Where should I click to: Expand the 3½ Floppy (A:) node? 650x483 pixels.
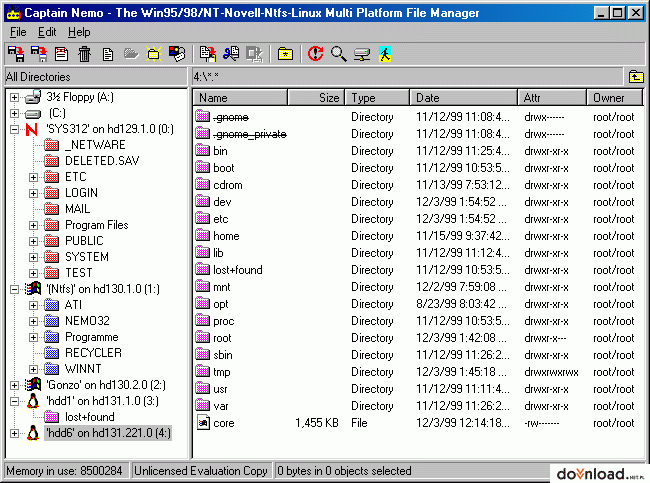[15, 97]
